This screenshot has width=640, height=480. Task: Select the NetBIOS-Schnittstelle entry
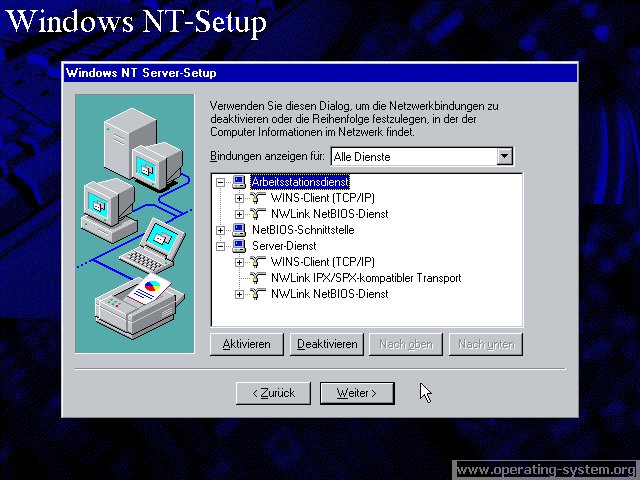tap(303, 230)
